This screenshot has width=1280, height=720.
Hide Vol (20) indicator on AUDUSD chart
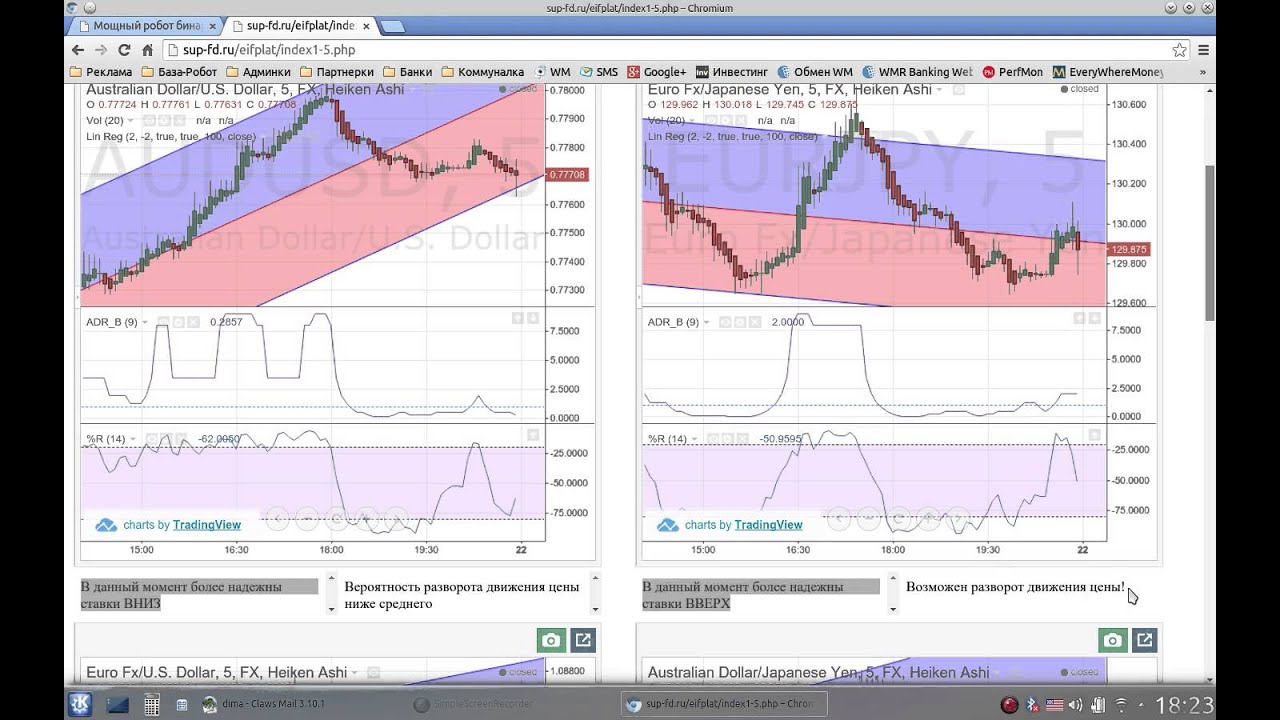149,120
